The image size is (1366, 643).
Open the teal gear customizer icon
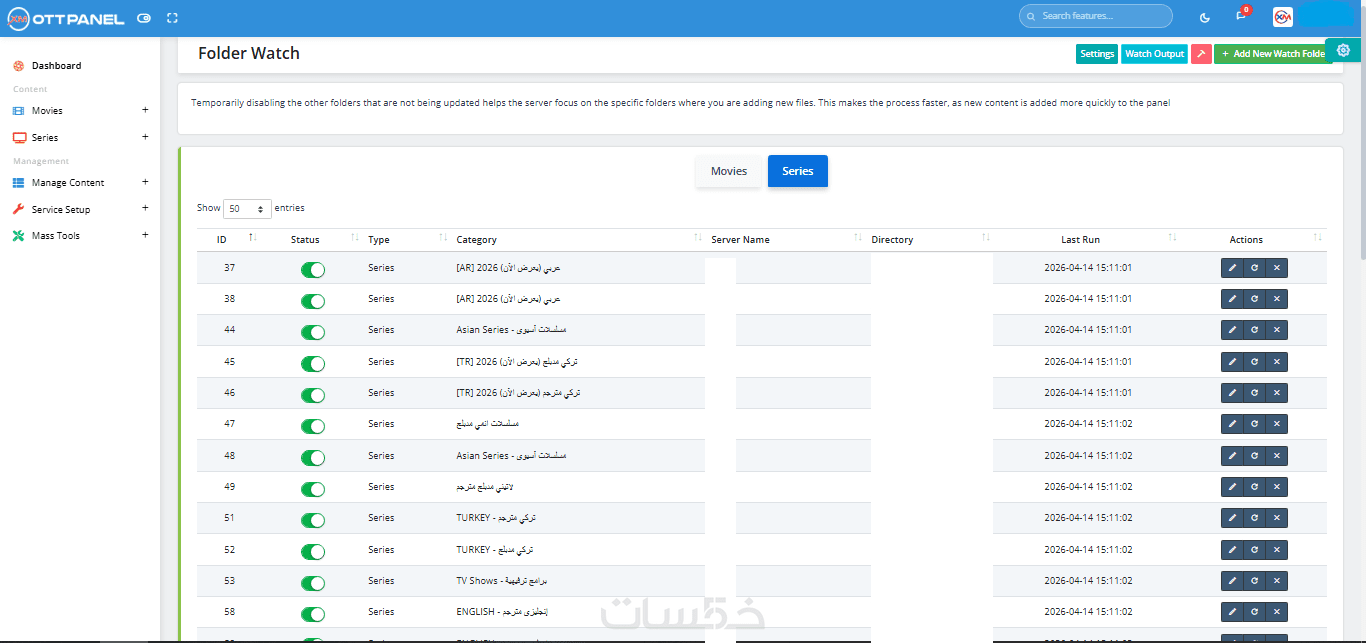point(1343,50)
